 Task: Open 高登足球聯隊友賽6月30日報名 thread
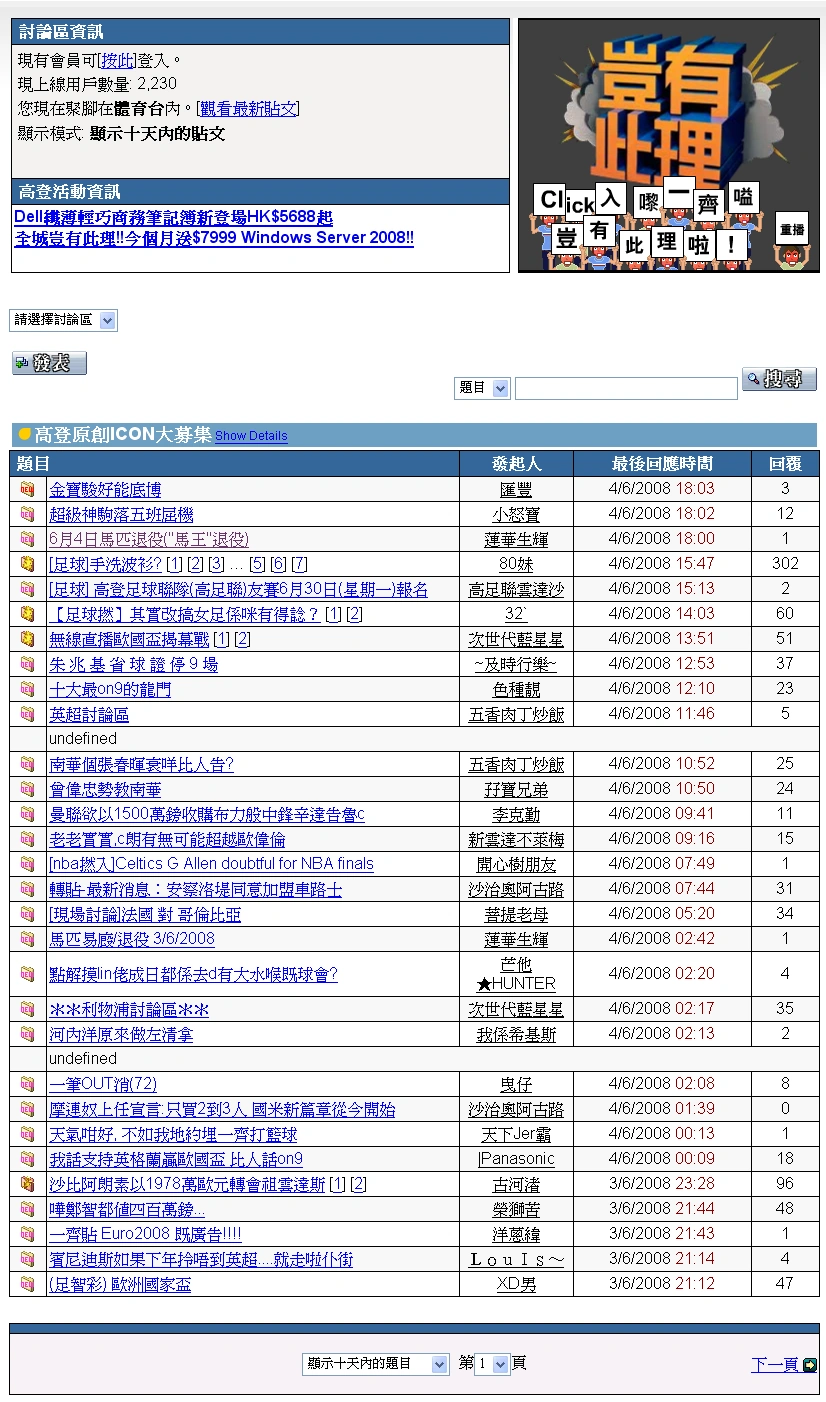tap(238, 590)
